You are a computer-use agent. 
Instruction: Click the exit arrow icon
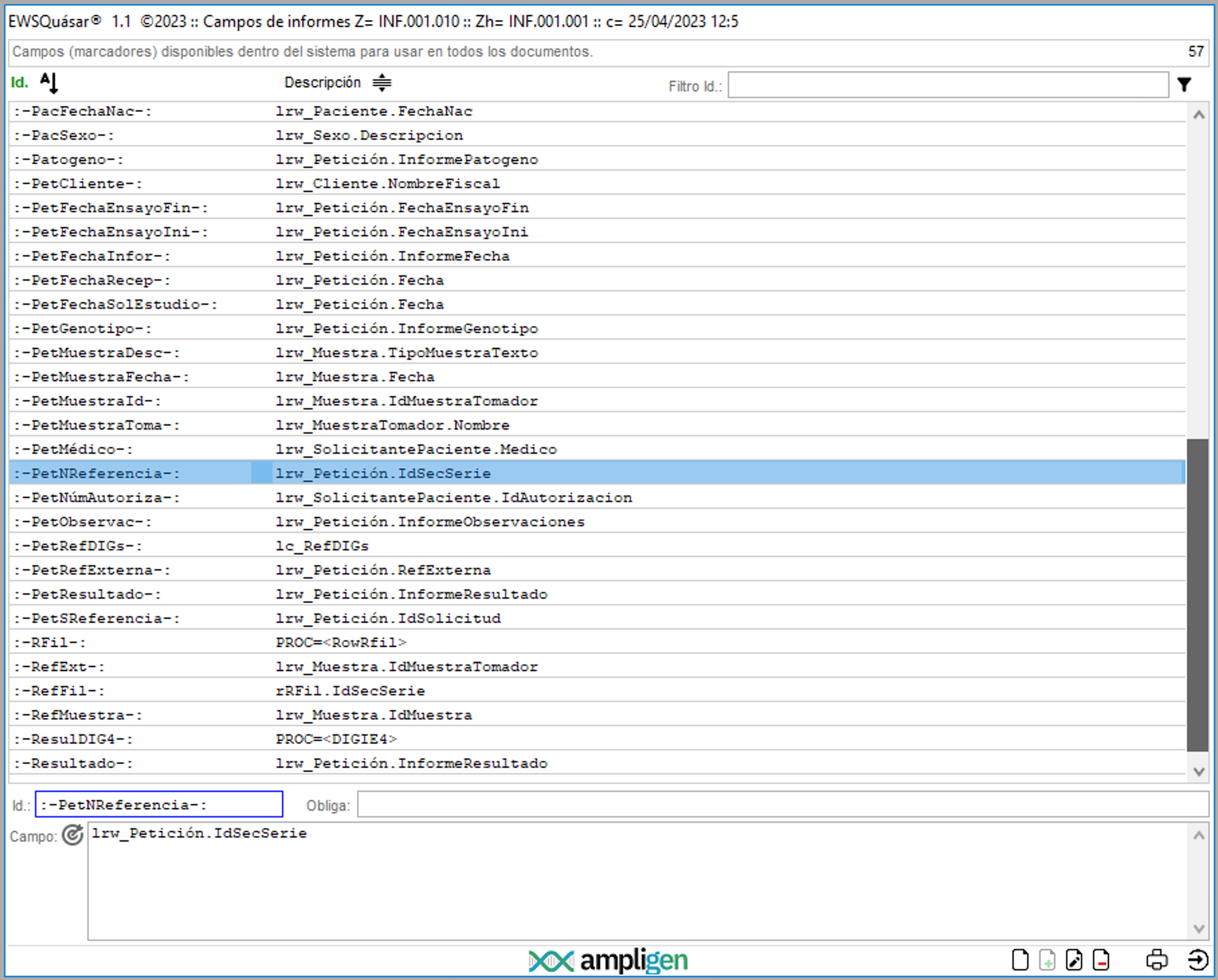tap(1197, 961)
